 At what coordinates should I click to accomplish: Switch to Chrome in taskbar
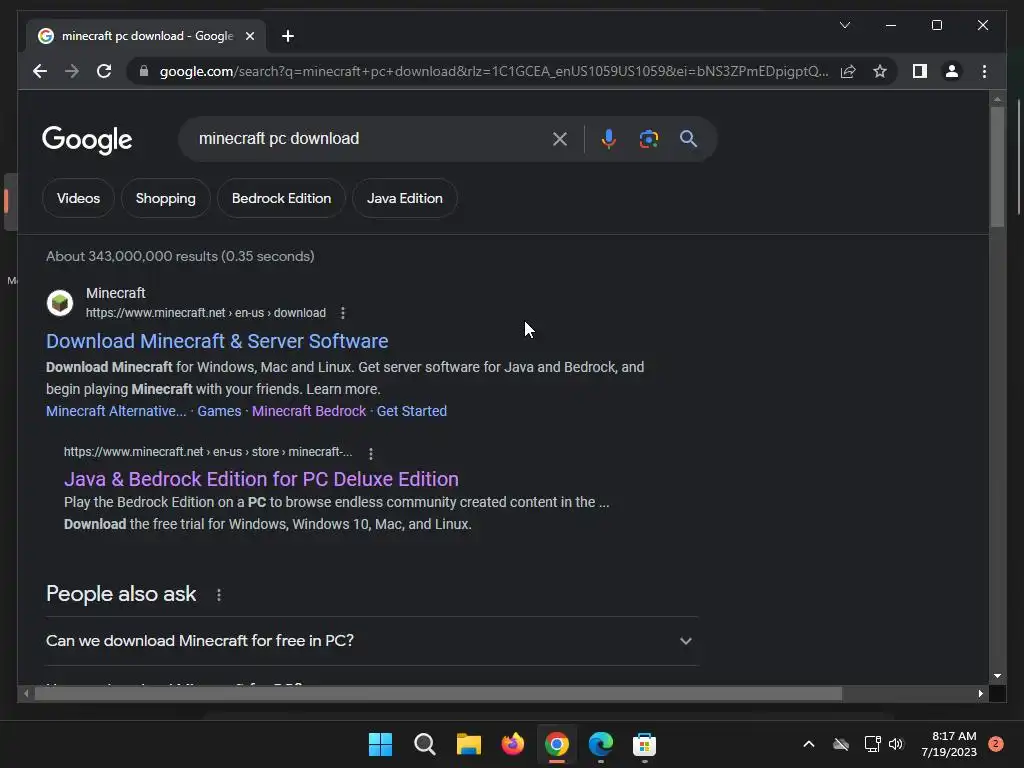(556, 744)
